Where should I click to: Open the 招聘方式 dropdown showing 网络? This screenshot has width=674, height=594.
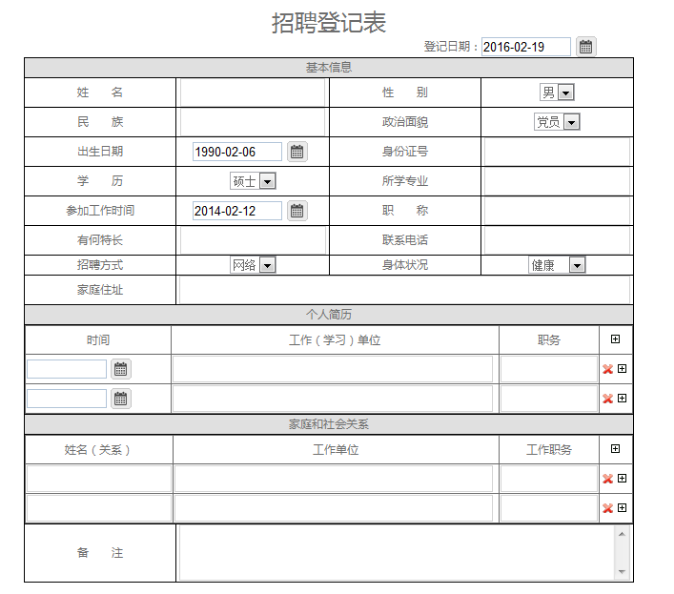[x=253, y=265]
